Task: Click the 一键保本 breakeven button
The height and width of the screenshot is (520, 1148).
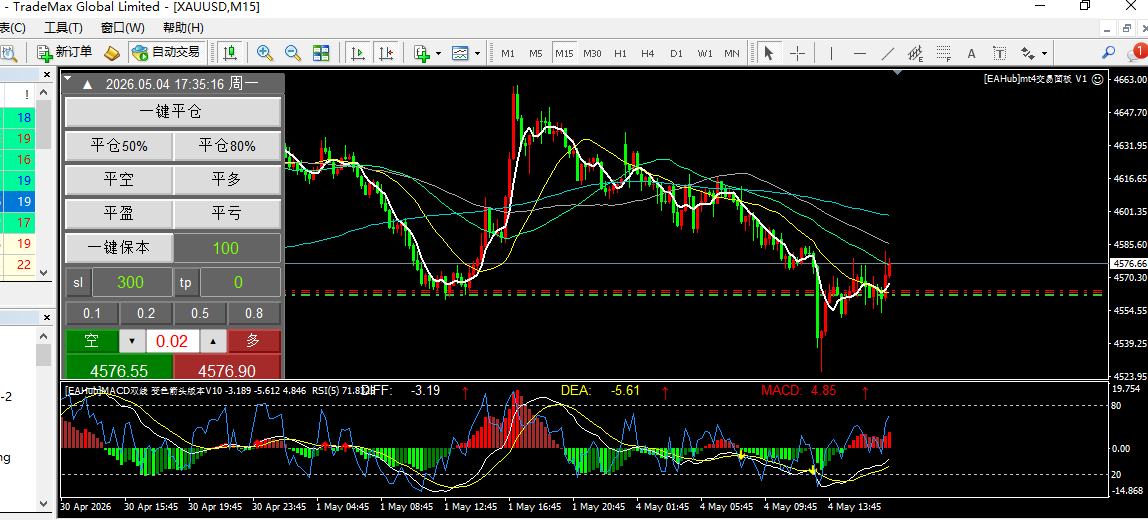Action: [119, 248]
